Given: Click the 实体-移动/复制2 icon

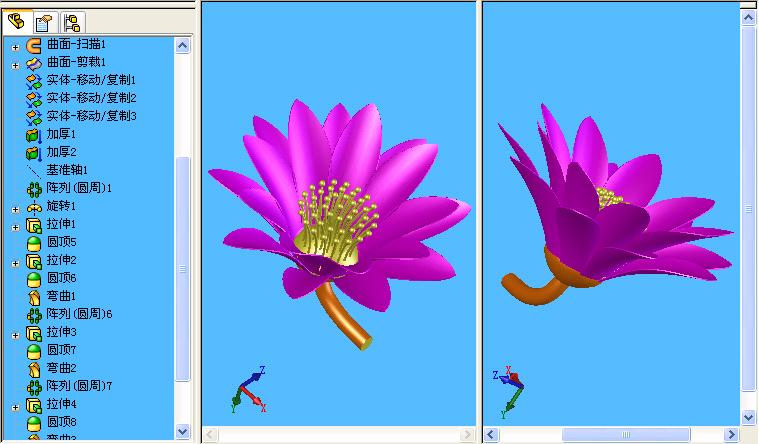Looking at the screenshot, I should click(x=34, y=99).
